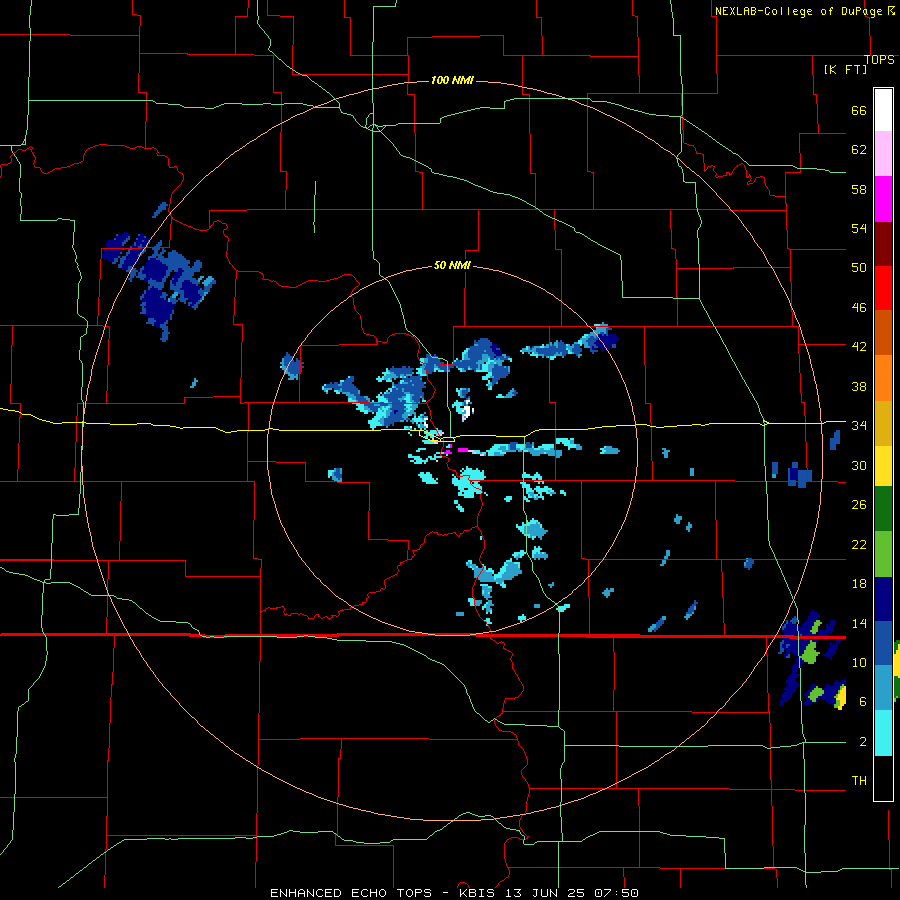Click the 62 legend value
This screenshot has width=900, height=900.
(859, 150)
